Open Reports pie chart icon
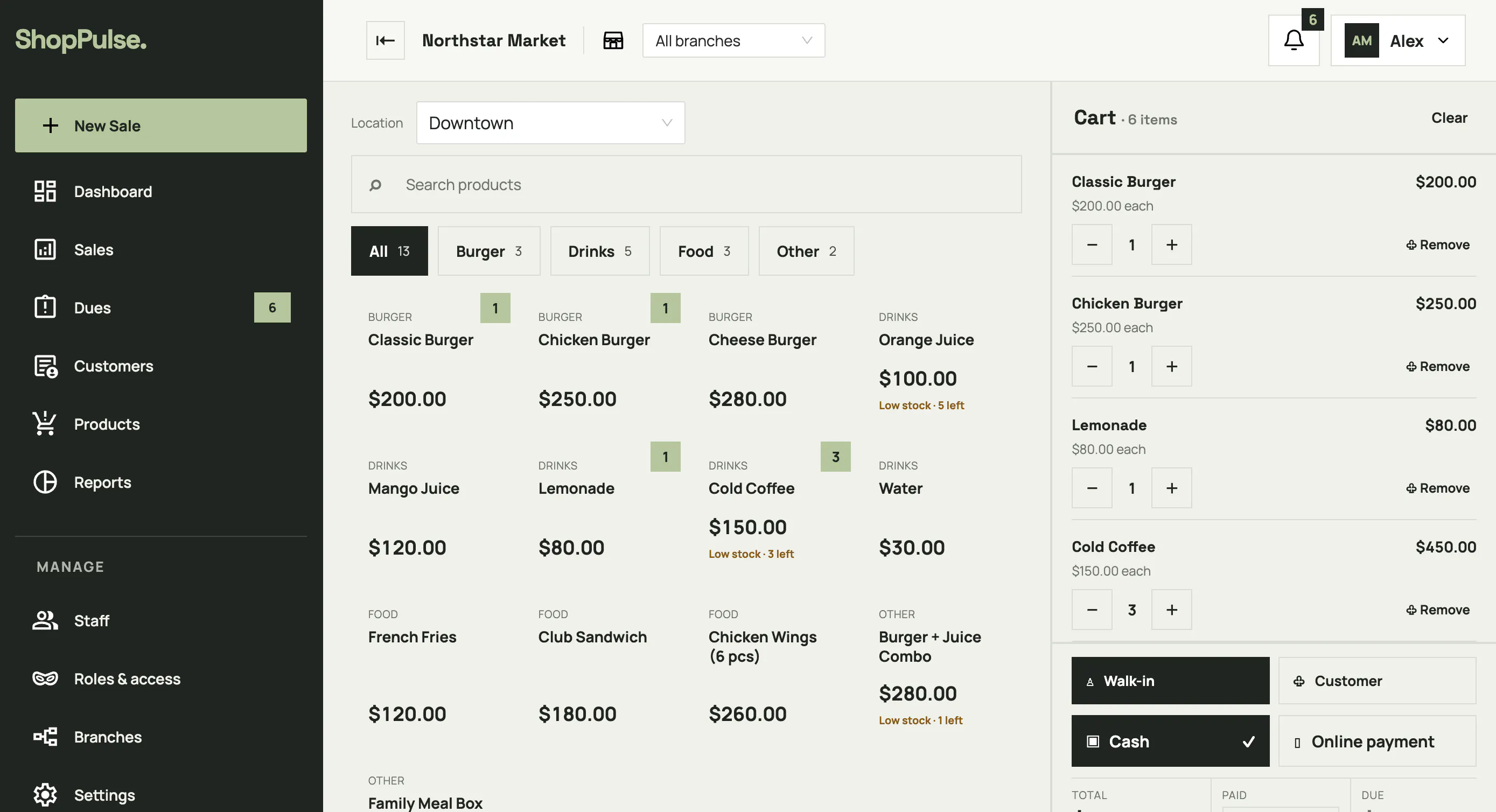1496x812 pixels. tap(45, 481)
